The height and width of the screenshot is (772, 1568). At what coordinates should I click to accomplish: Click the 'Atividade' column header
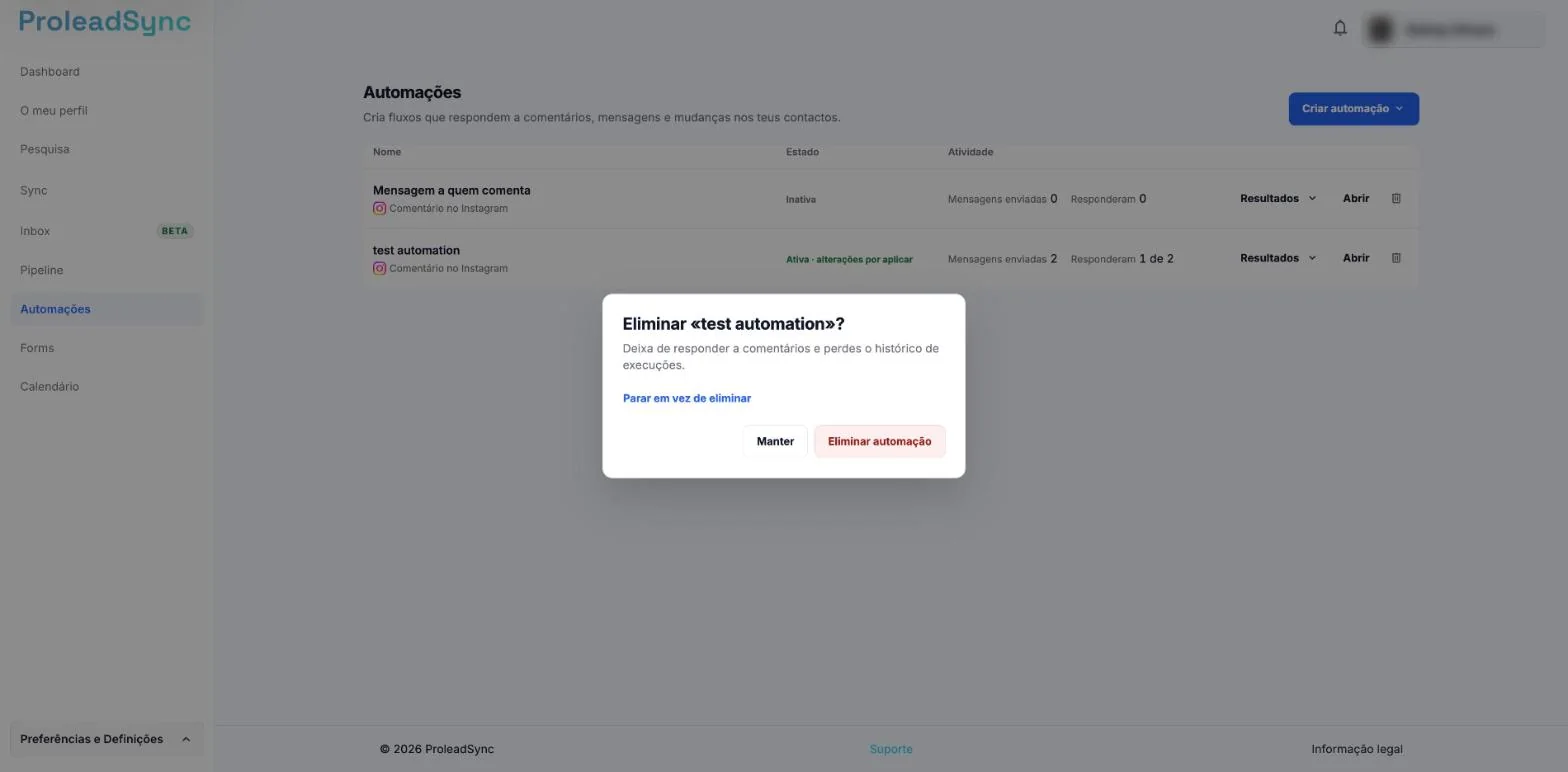pyautogui.click(x=970, y=152)
